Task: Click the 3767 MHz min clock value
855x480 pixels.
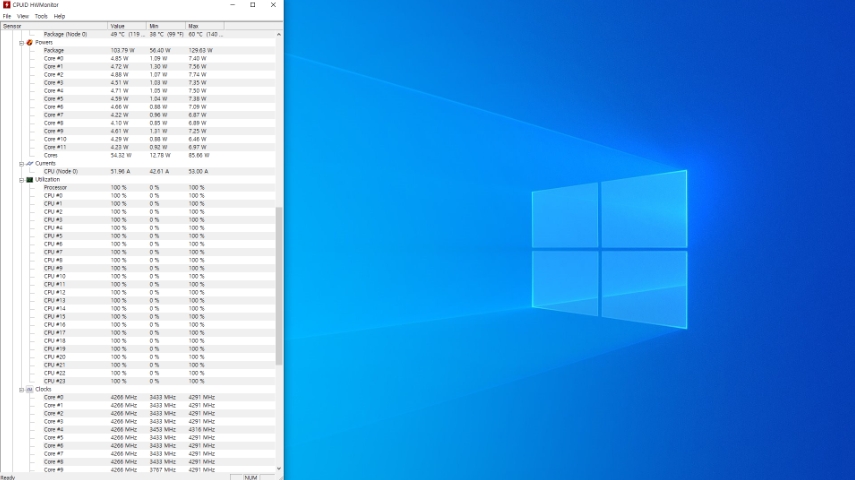Action: click(x=162, y=470)
